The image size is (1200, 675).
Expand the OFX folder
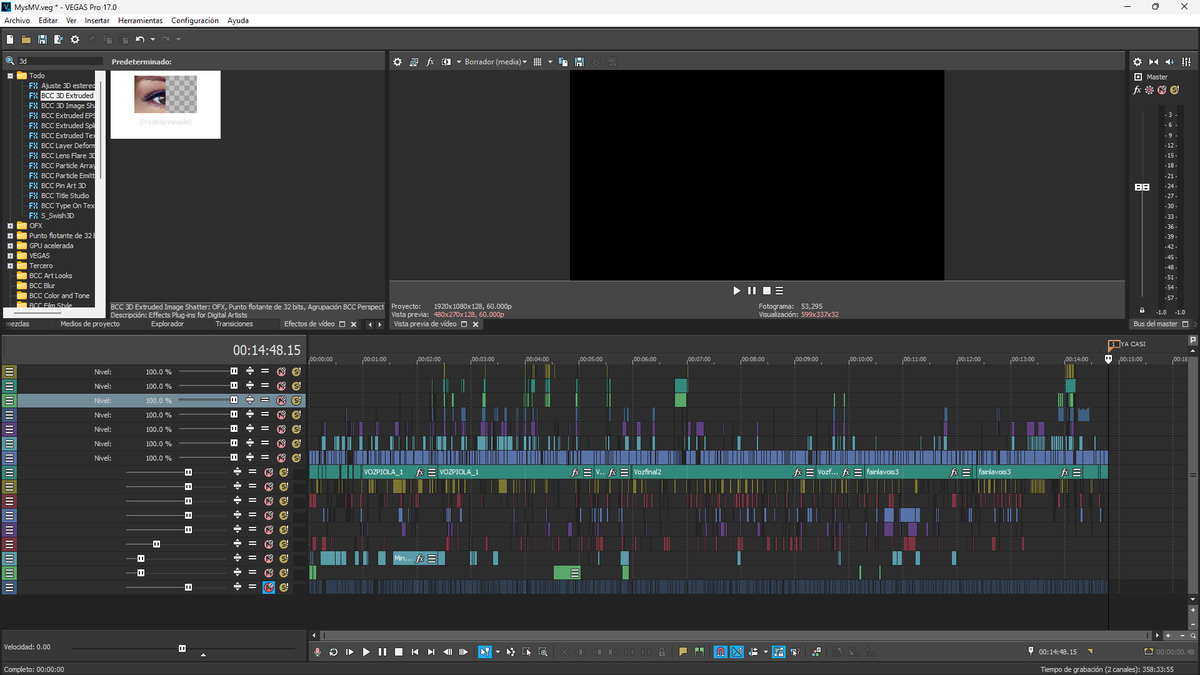(x=10, y=225)
